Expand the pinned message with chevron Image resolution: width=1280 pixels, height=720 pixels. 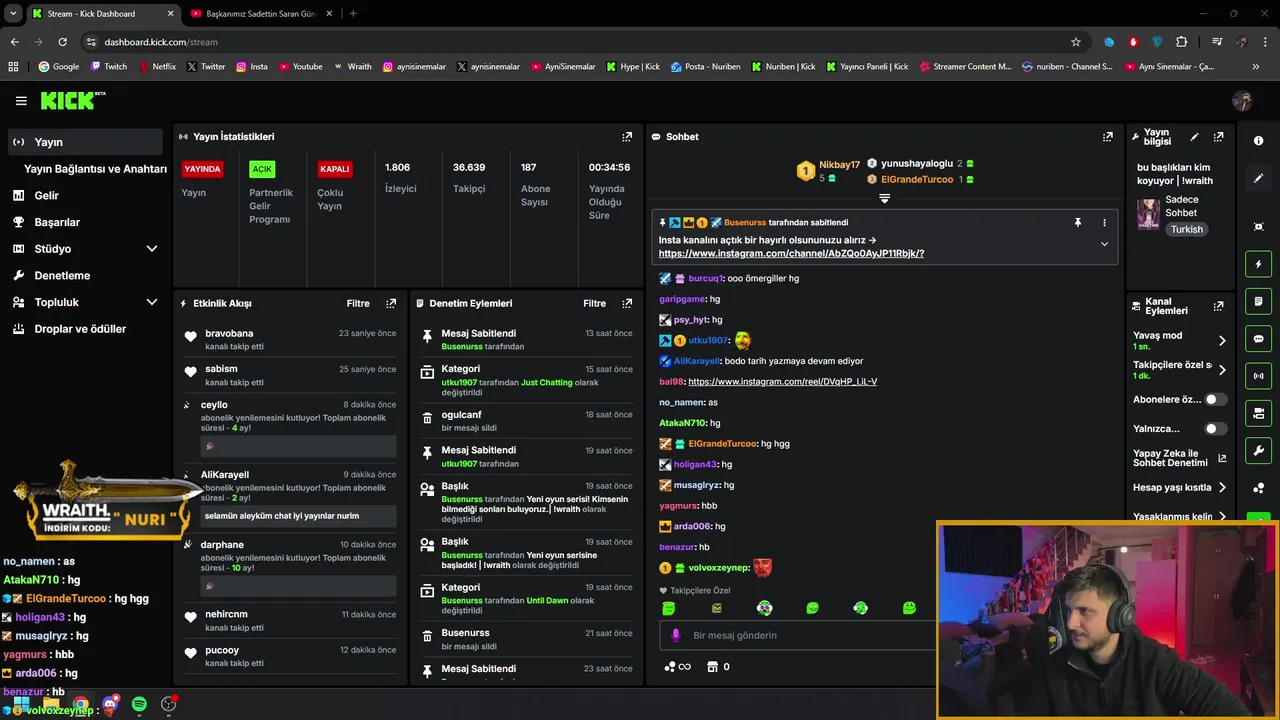tap(1104, 244)
